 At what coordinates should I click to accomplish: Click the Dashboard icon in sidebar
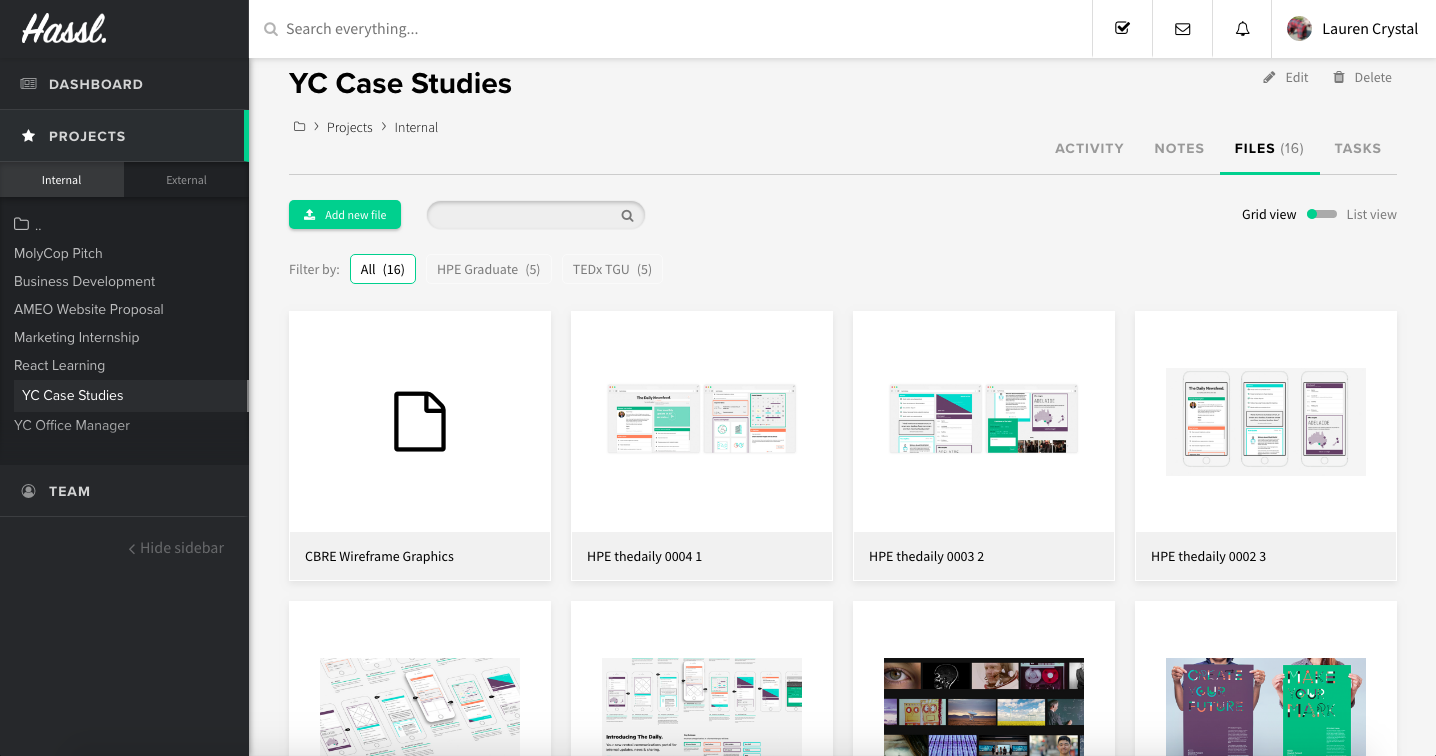click(29, 84)
